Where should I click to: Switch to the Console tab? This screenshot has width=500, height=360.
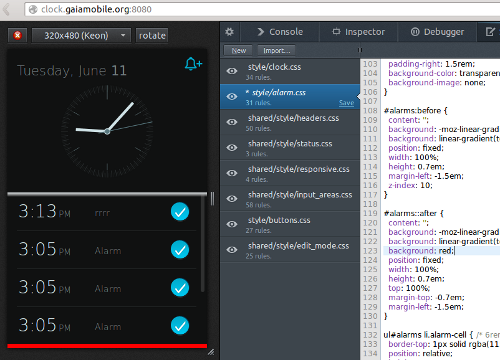tap(280, 32)
